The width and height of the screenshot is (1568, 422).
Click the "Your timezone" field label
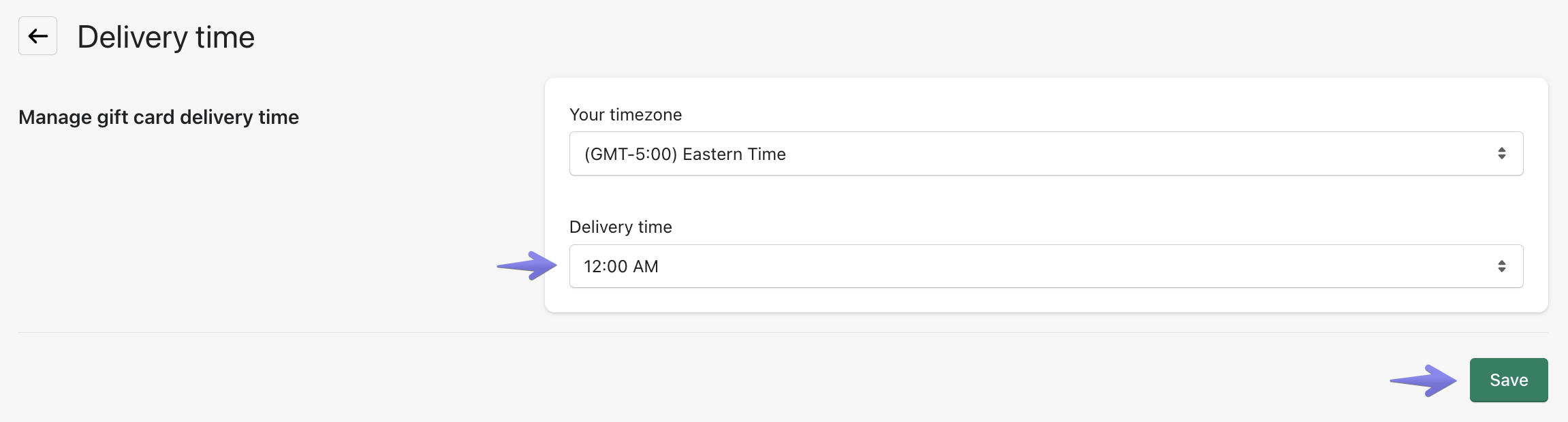[x=625, y=114]
